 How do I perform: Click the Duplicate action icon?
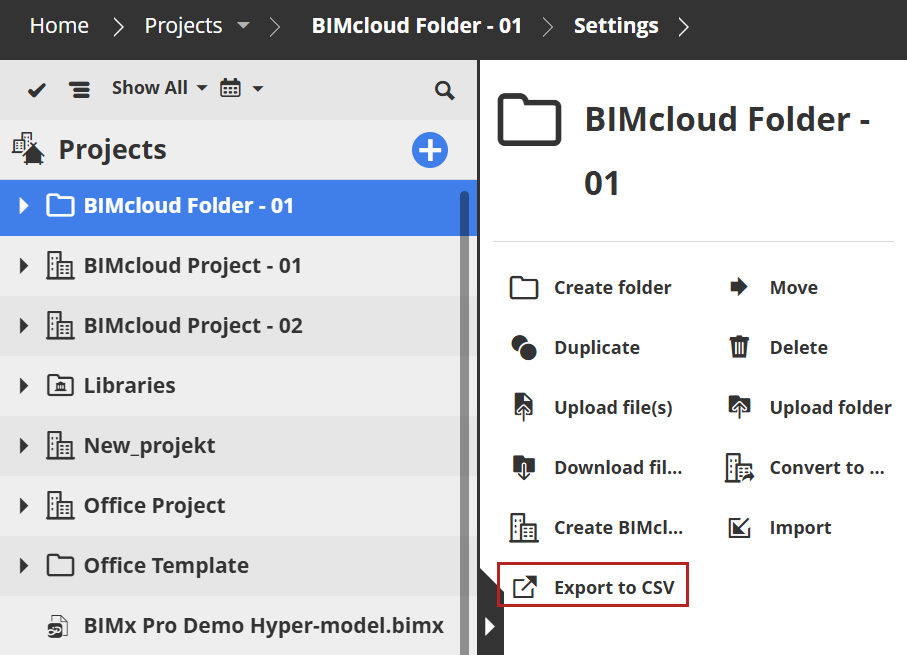(x=524, y=347)
